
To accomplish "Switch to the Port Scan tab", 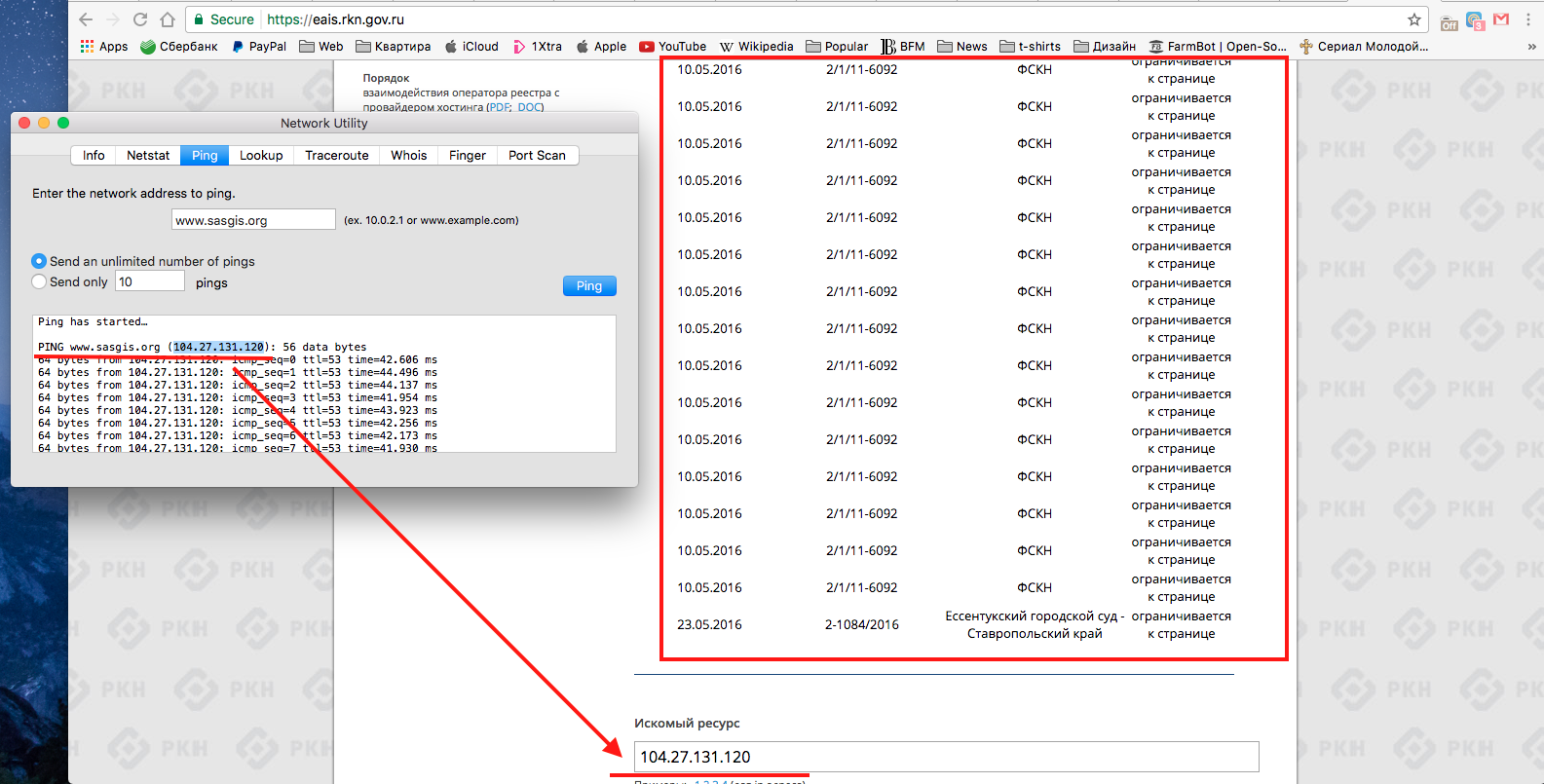I will pyautogui.click(x=537, y=155).
